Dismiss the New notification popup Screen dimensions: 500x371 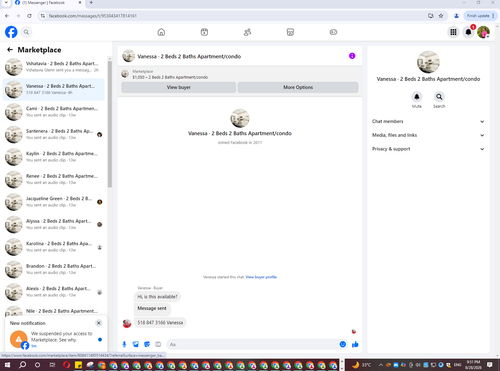99,323
